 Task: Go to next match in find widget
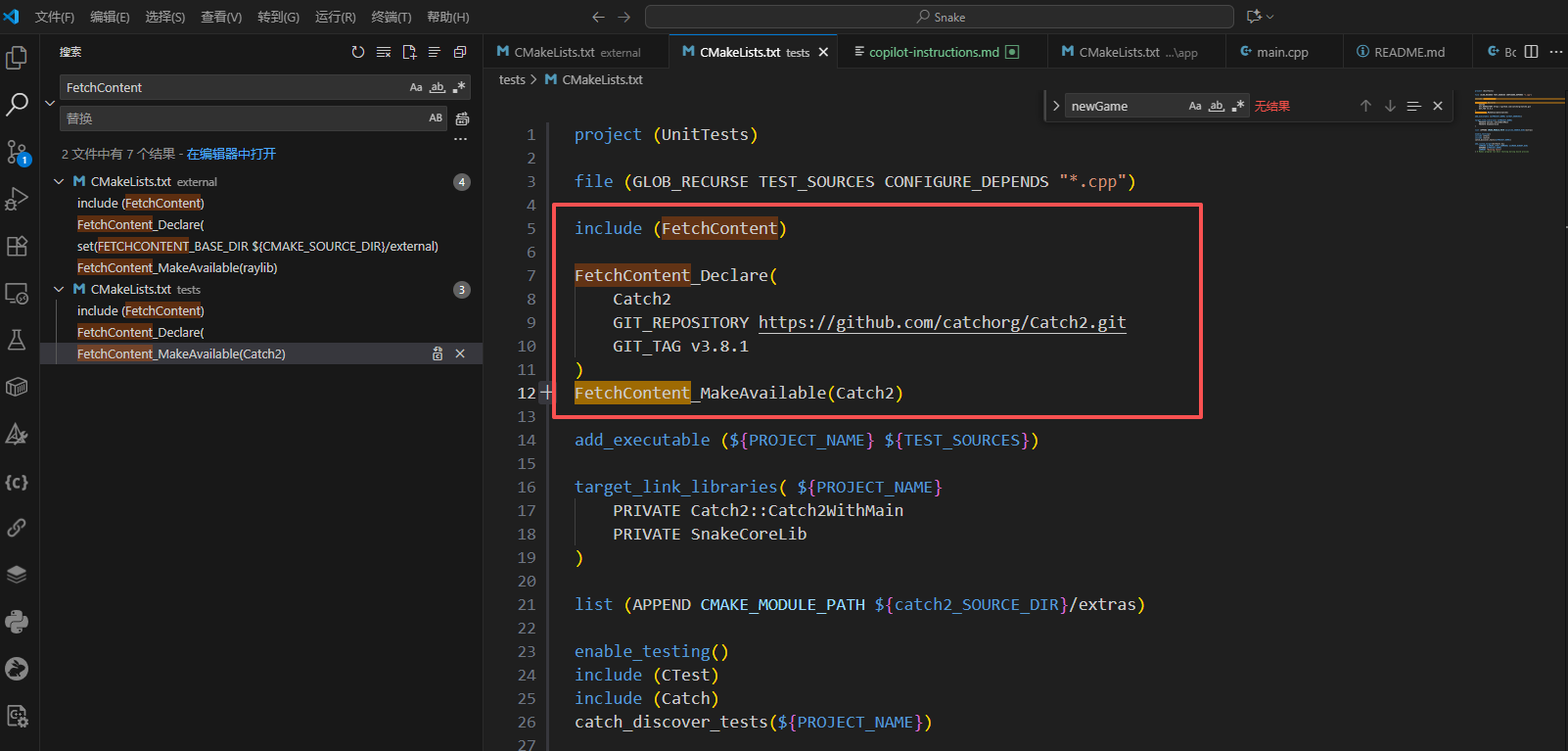coord(1390,106)
